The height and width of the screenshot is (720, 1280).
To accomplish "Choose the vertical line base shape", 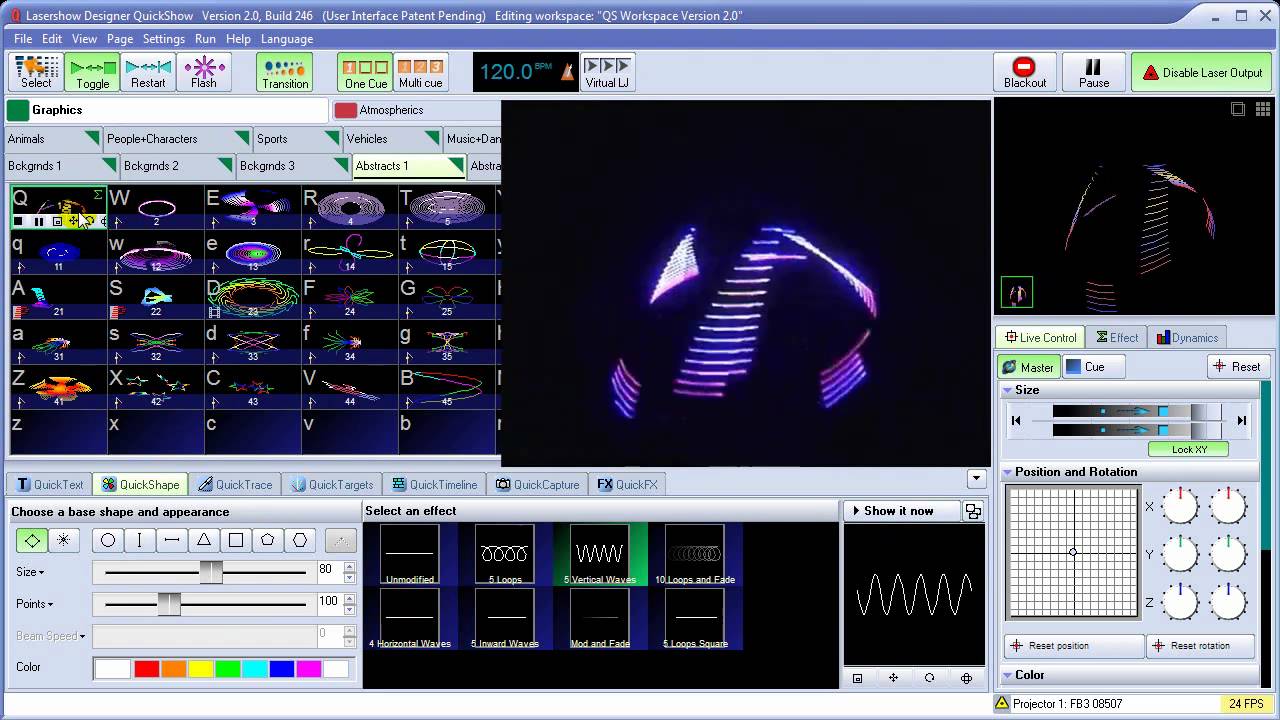I will [140, 540].
